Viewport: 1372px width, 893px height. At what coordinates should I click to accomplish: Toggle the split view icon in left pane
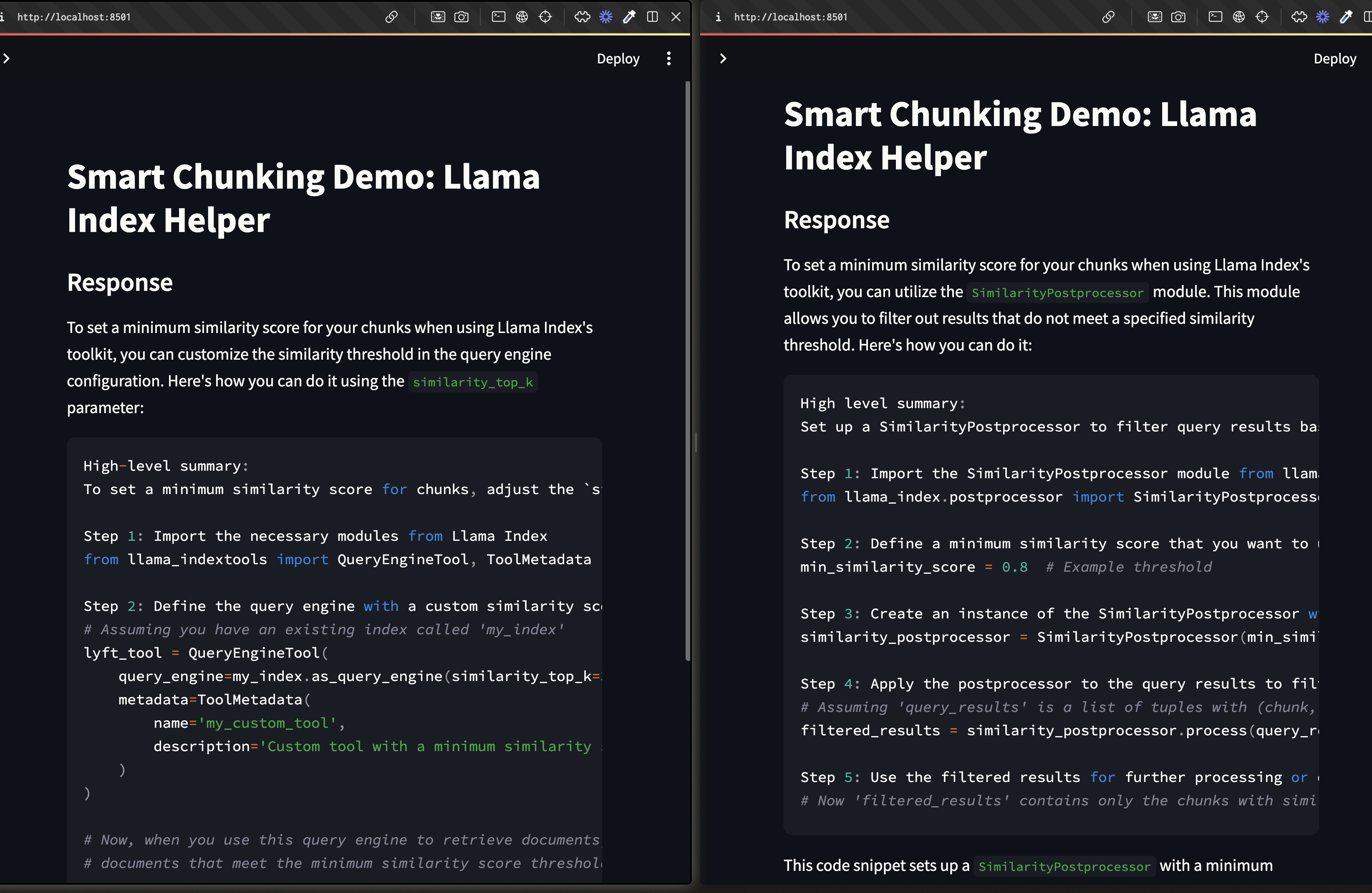653,17
